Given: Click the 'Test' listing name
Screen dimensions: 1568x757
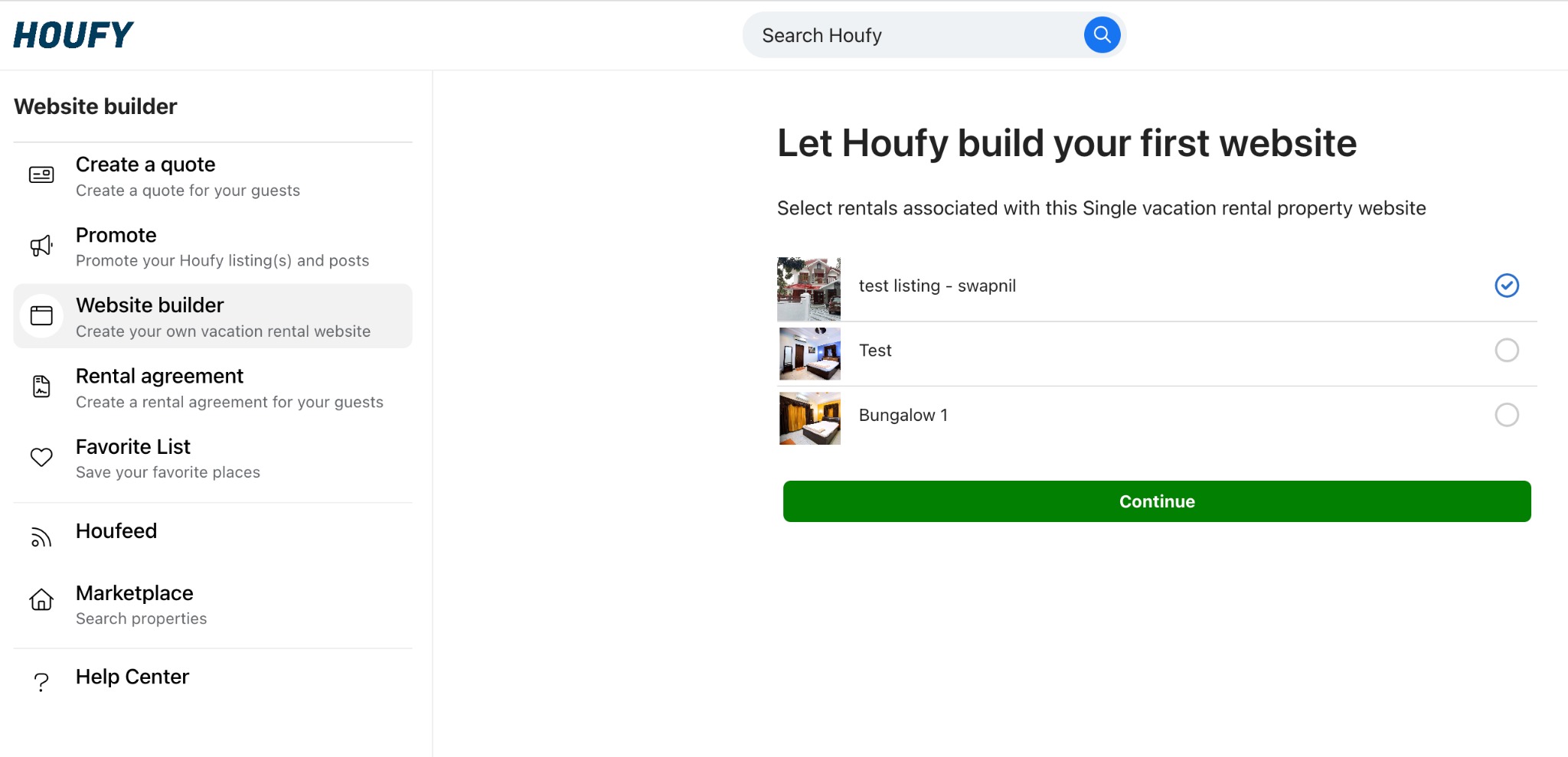Looking at the screenshot, I should [x=875, y=350].
